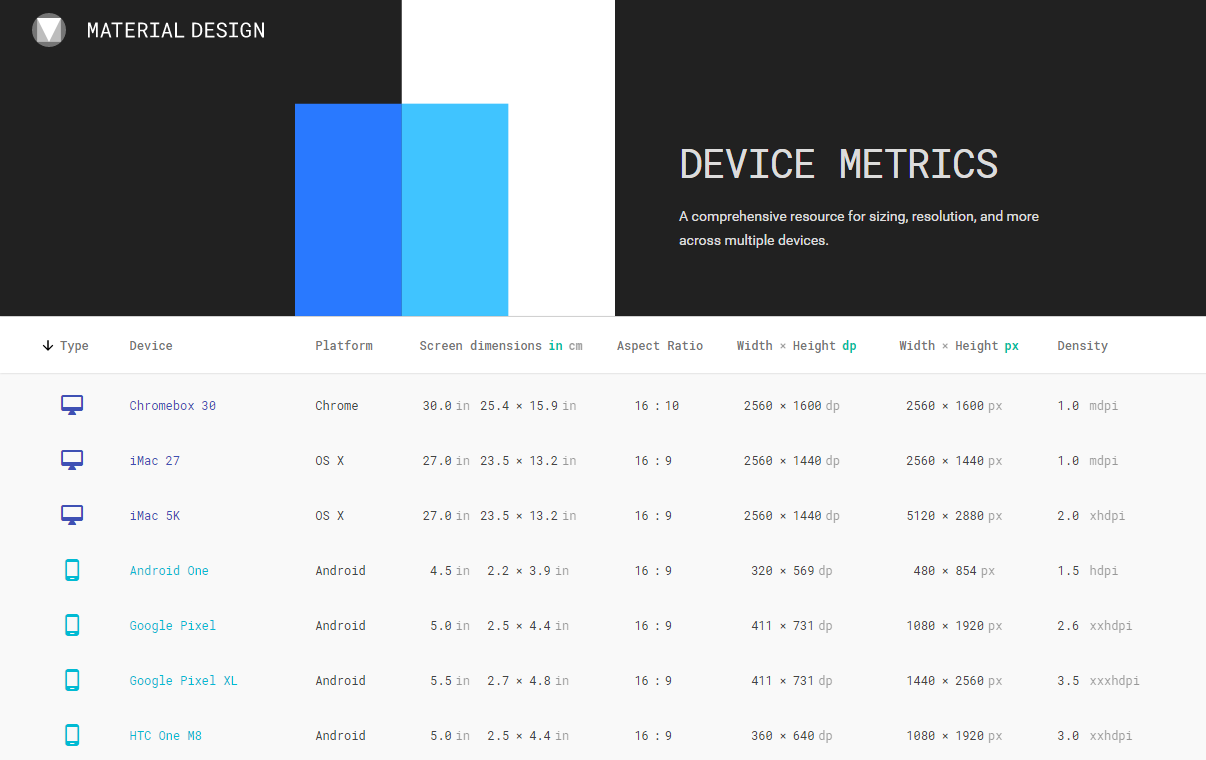Open the MATERIAL DESIGN home link

pyautogui.click(x=176, y=30)
